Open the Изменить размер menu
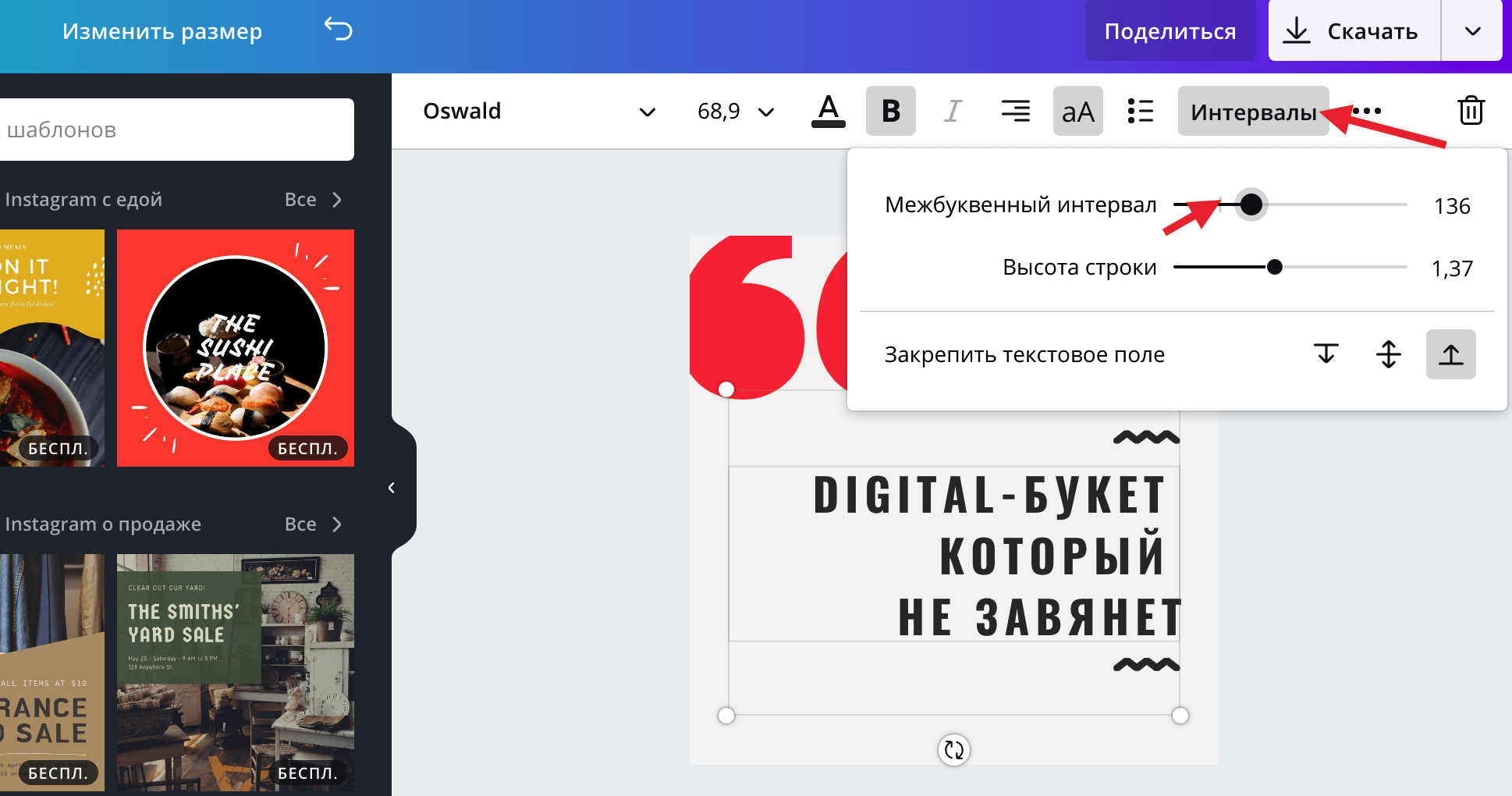The image size is (1512, 796). tap(162, 30)
